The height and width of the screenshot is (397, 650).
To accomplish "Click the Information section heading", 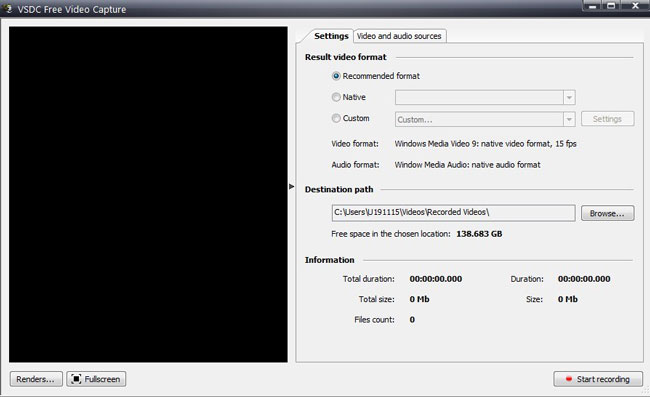I will pyautogui.click(x=330, y=260).
